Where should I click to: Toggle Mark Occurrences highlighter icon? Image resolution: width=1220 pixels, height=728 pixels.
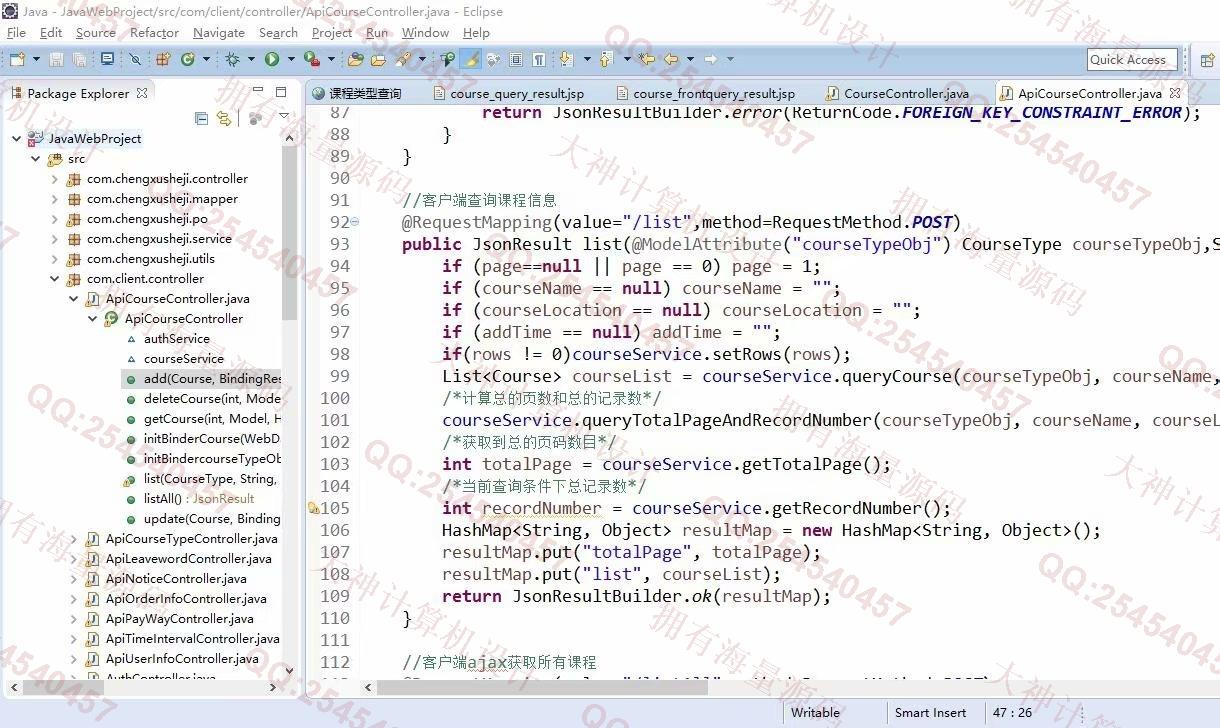click(x=472, y=60)
